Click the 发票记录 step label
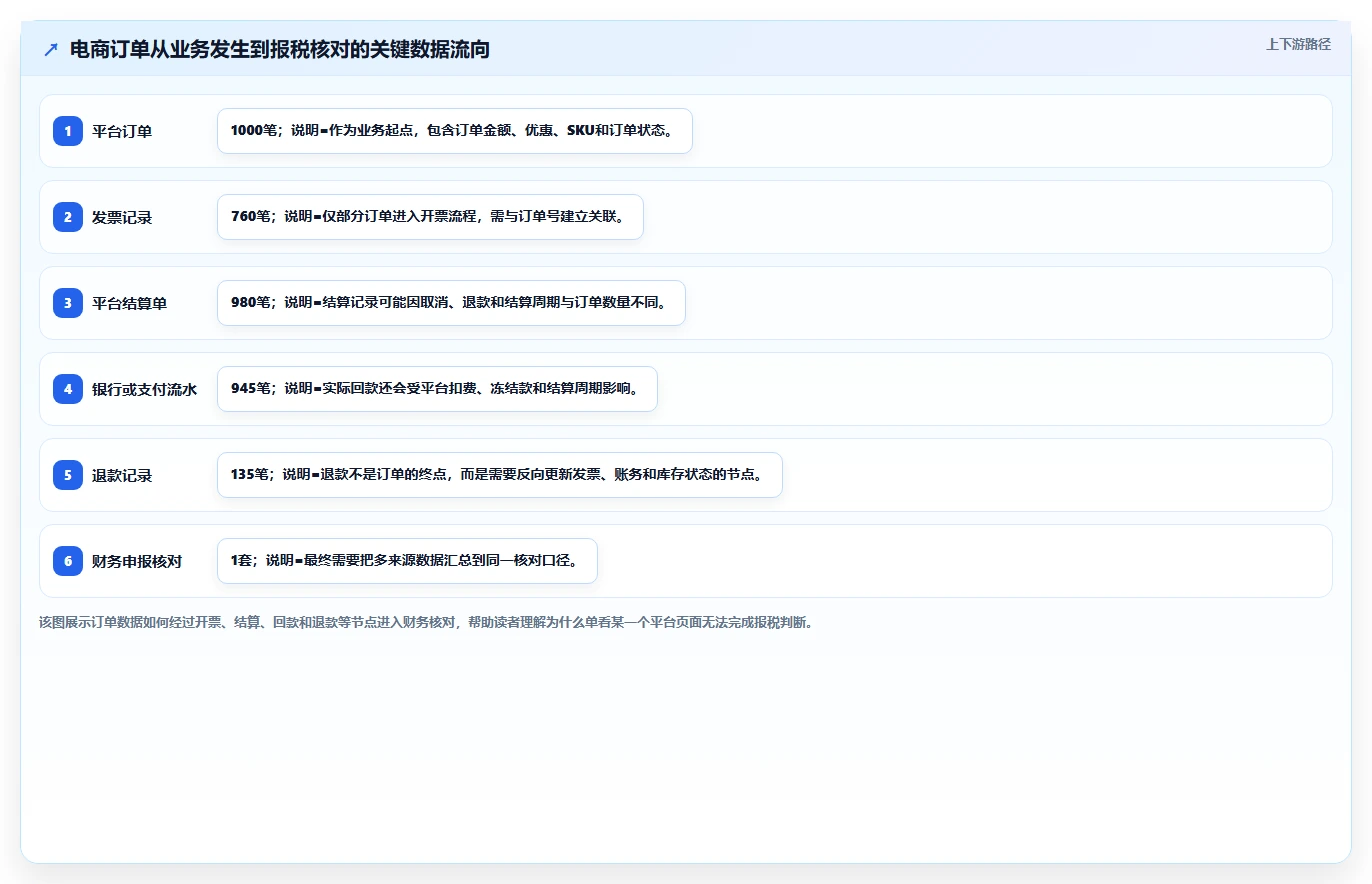This screenshot has height=884, width=1372. (122, 217)
